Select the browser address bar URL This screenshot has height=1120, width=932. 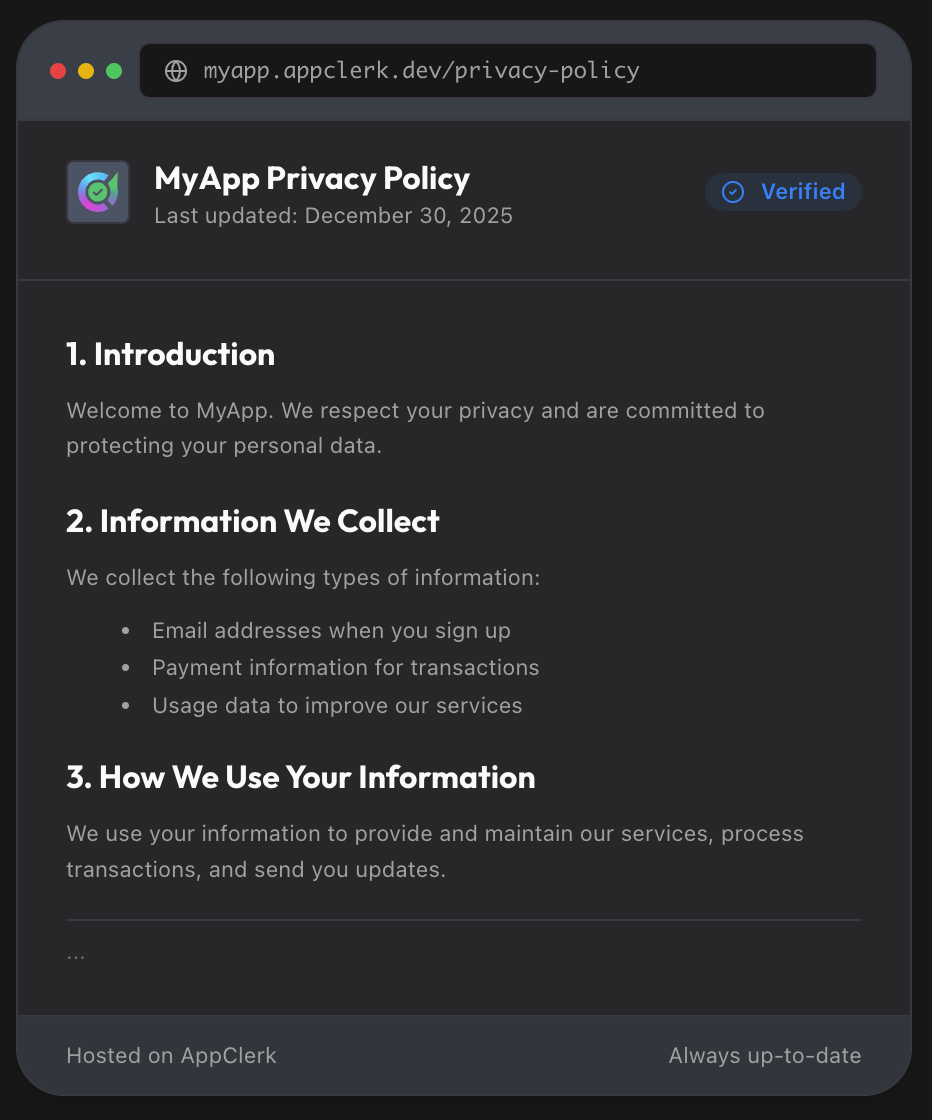click(420, 70)
